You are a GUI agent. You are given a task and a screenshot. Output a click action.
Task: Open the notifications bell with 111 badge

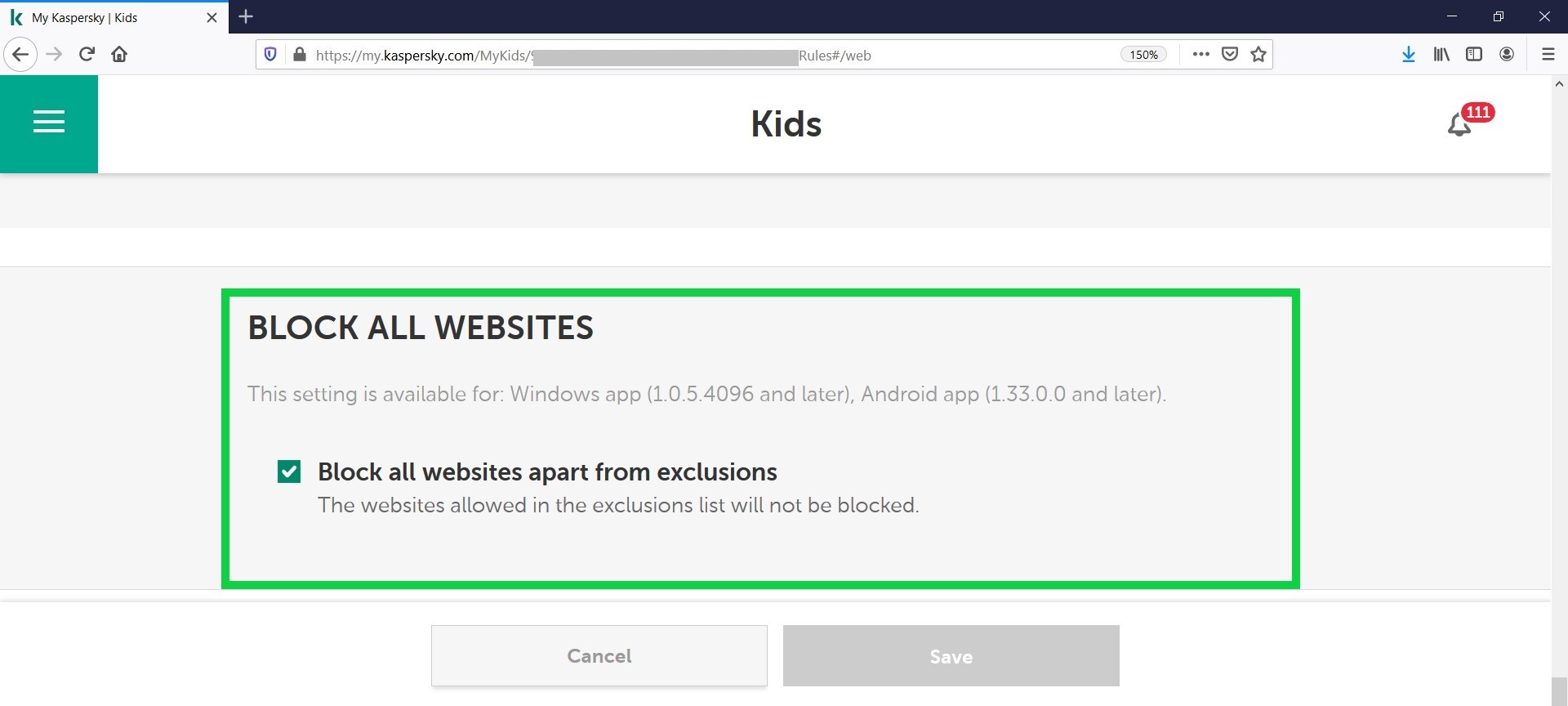point(1460,125)
